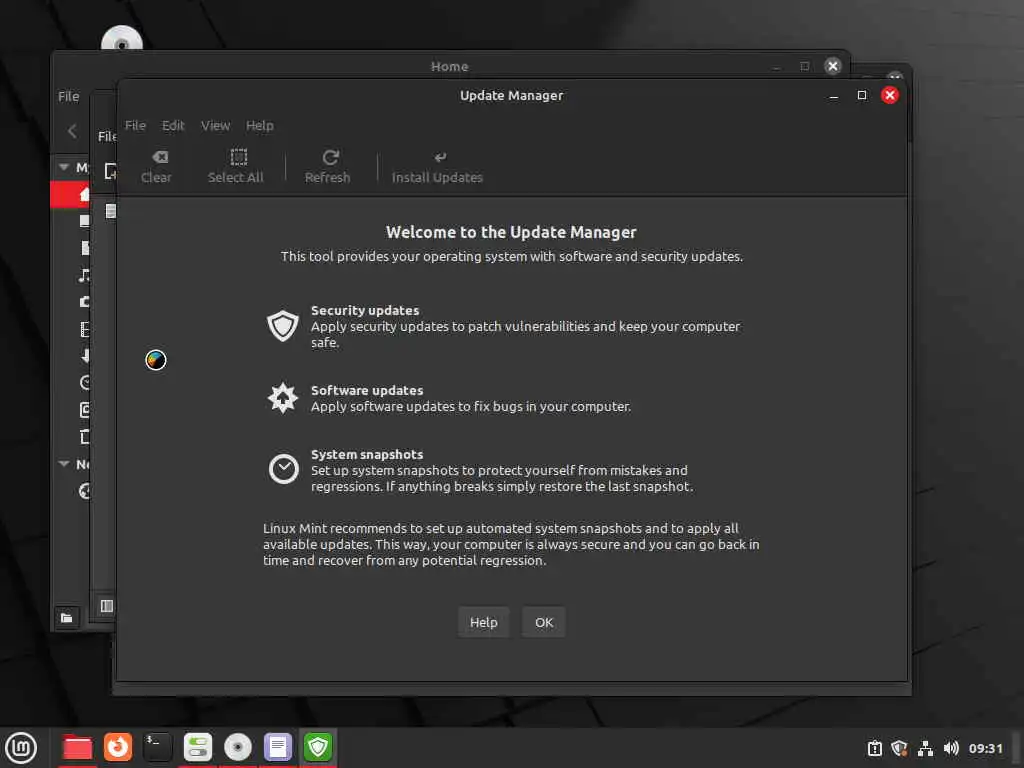Click the disc icon on the desktop
Viewport: 1024px width, 768px height.
pos(121,39)
